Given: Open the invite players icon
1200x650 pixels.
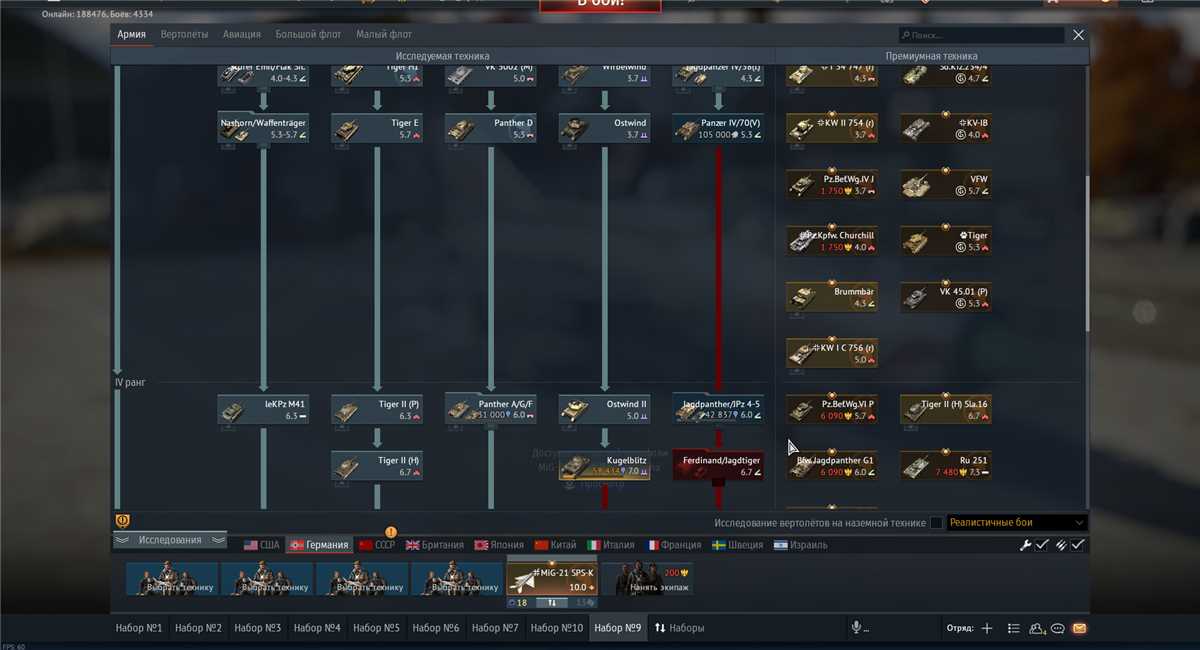Looking at the screenshot, I should point(1037,628).
